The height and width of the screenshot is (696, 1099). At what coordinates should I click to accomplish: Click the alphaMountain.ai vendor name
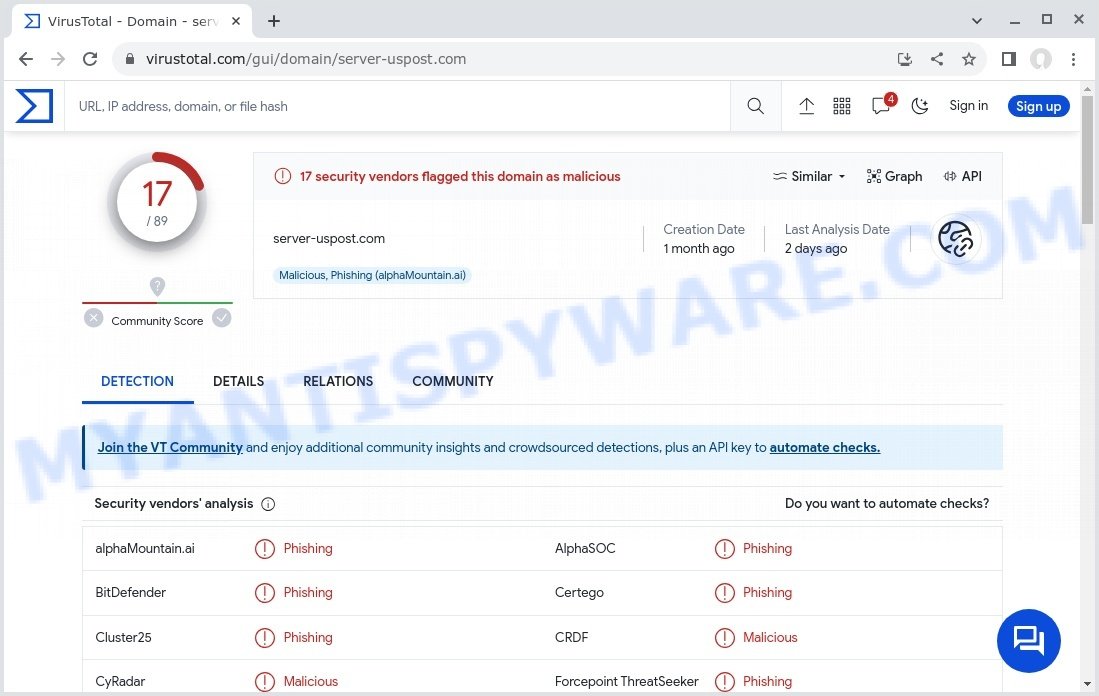145,549
